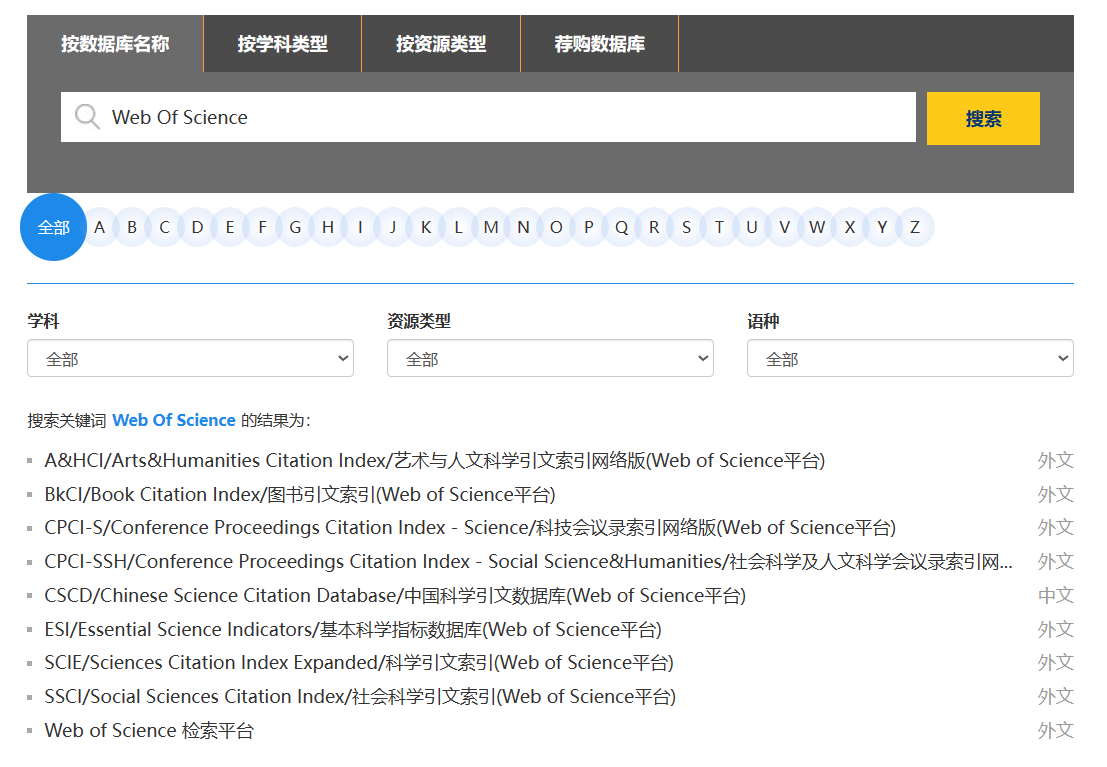The image size is (1107, 767).
Task: Filter databases by letter B
Action: [x=132, y=227]
